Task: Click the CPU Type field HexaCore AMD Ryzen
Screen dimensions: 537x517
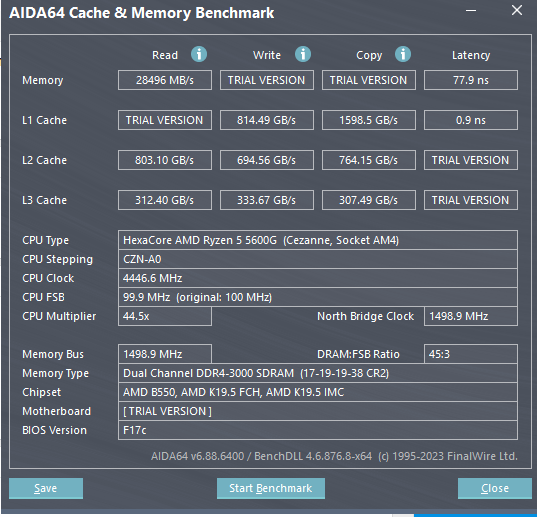Action: [x=317, y=240]
